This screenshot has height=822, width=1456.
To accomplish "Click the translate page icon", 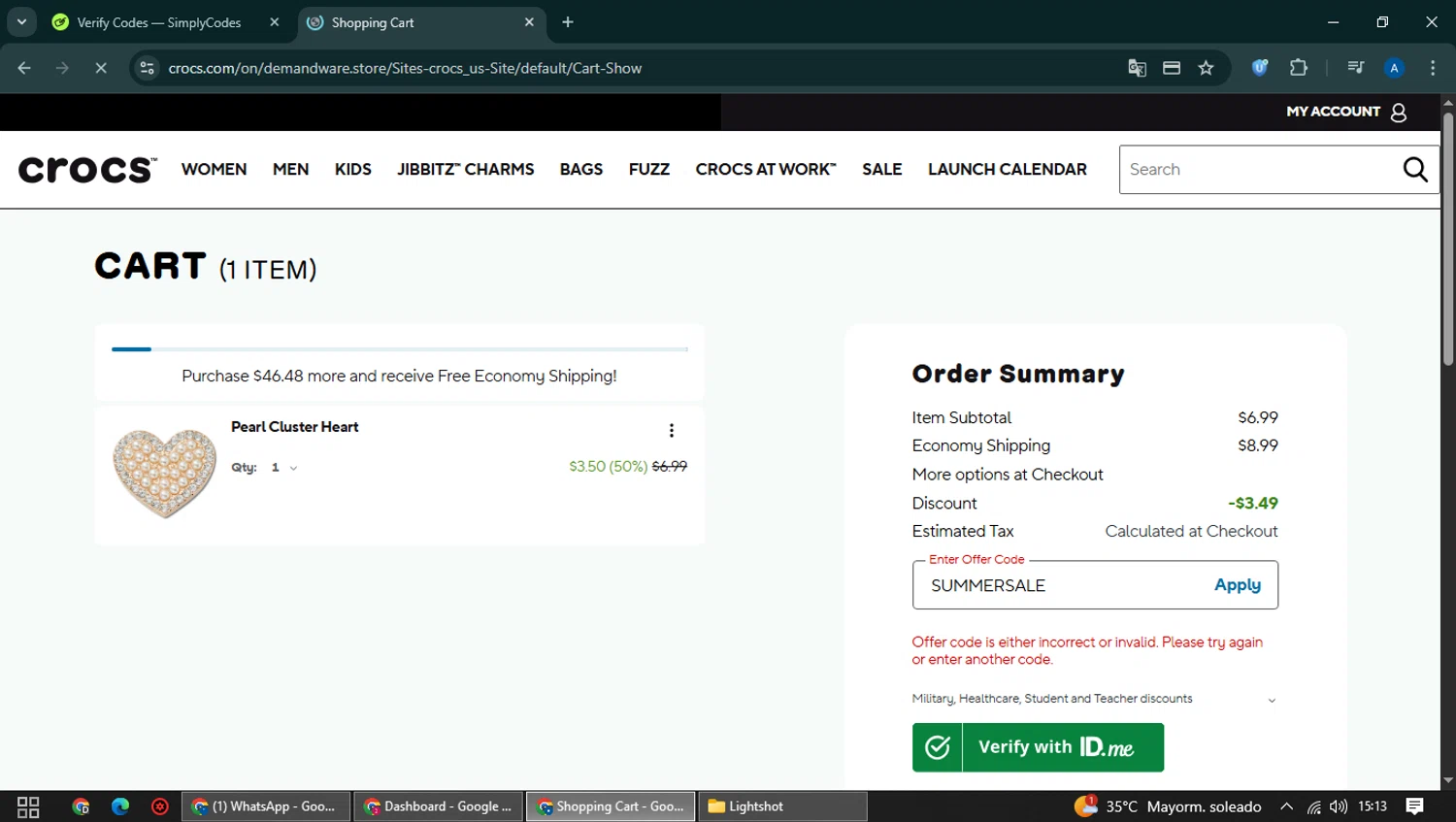I will [1137, 68].
